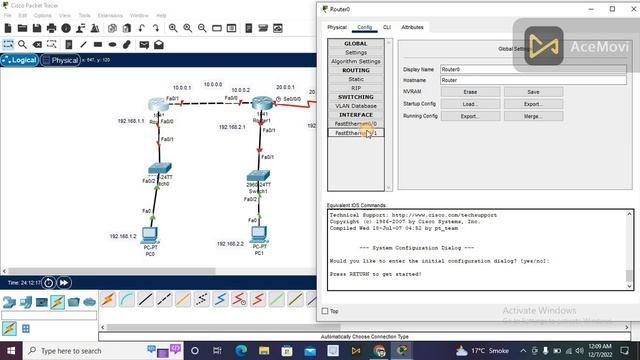Redo the action with the redo arrow
This screenshot has height=360, width=640.
156,28
